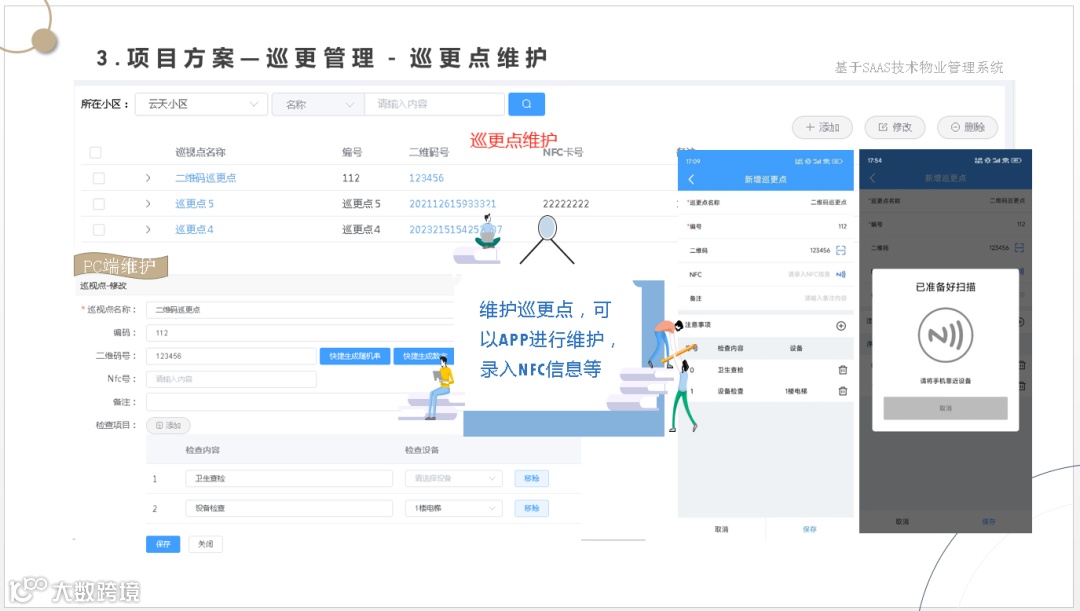This screenshot has height=611, width=1080.
Task: Check the box for row 巡更点5
Action: click(x=99, y=204)
